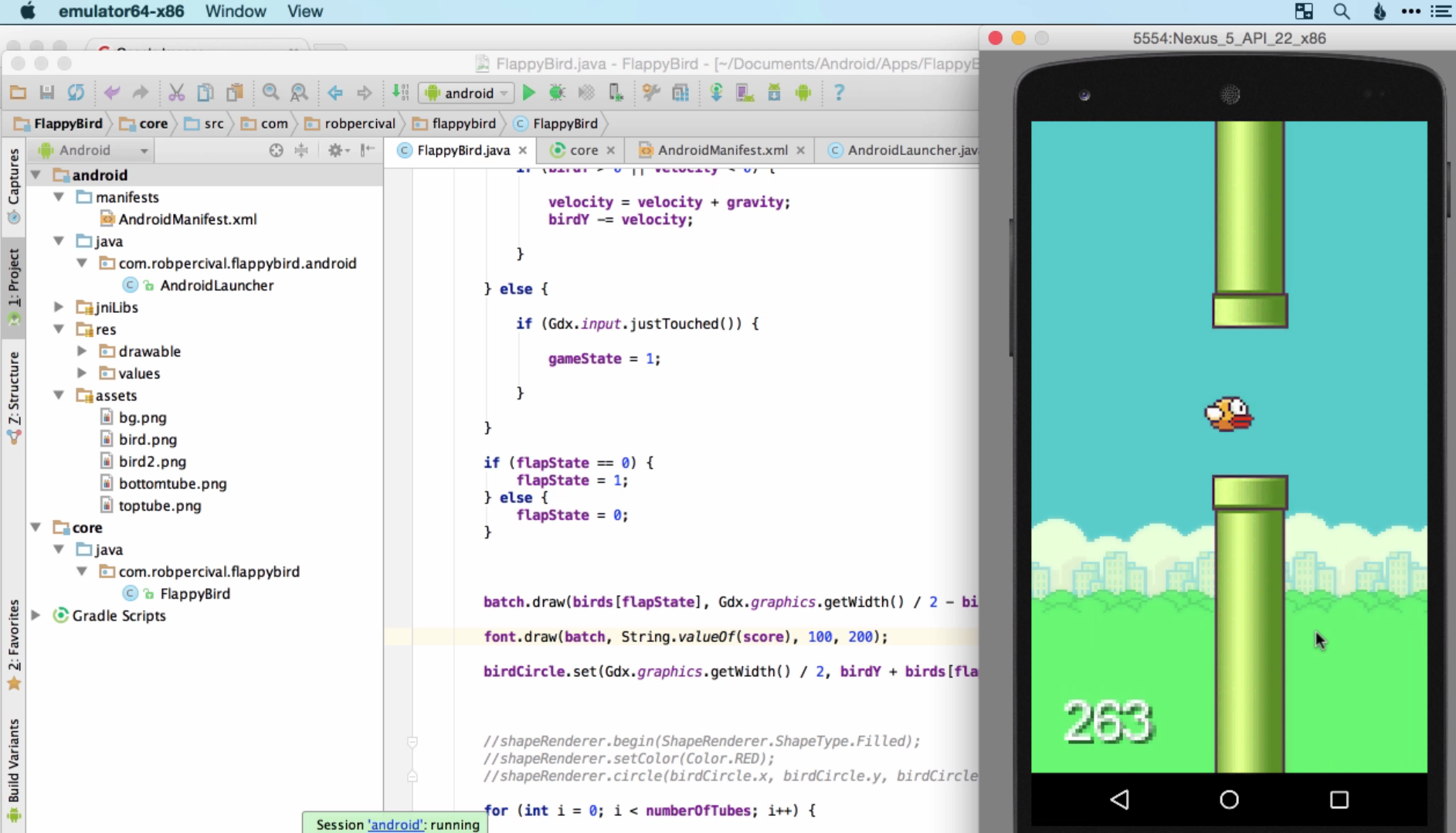Click the Attach debugger to process icon
This screenshot has width=1456, height=833.
tap(616, 93)
